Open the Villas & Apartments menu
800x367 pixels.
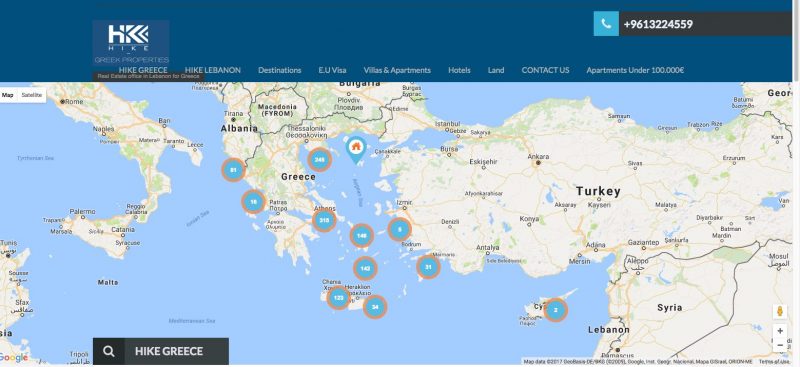pyautogui.click(x=397, y=70)
